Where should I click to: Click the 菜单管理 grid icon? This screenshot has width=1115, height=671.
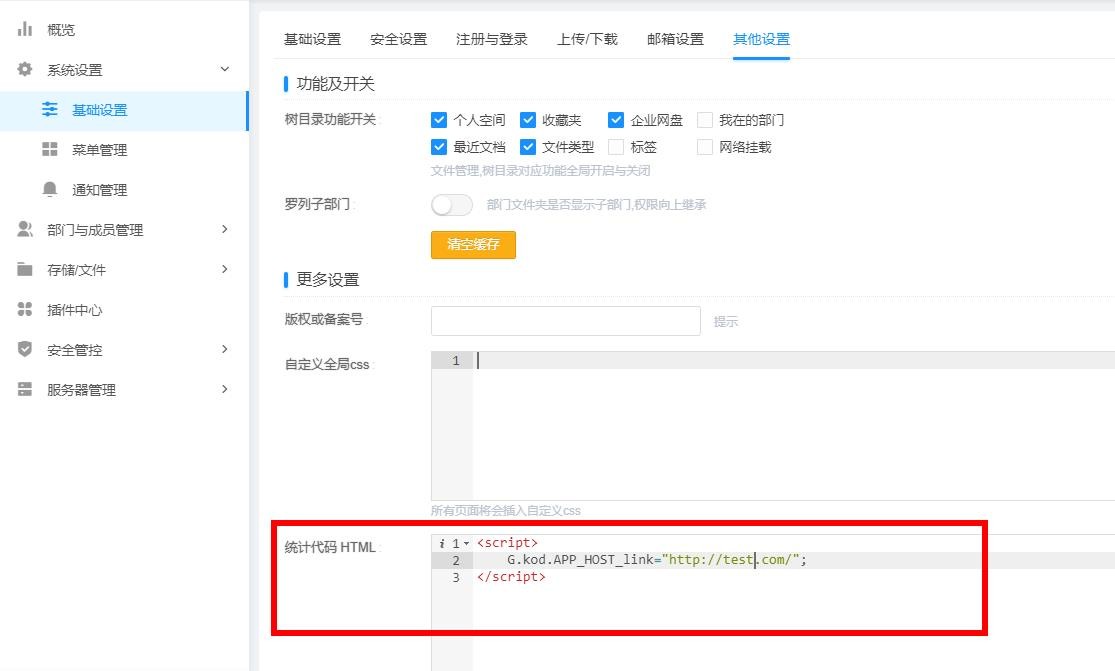coord(50,149)
